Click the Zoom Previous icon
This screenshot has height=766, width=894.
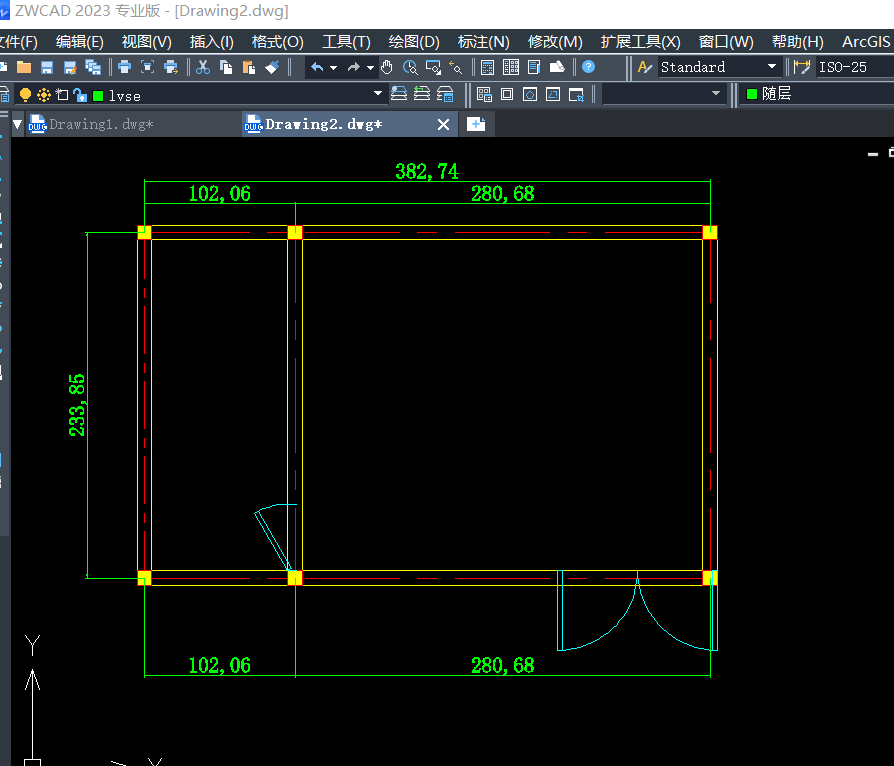pos(456,67)
